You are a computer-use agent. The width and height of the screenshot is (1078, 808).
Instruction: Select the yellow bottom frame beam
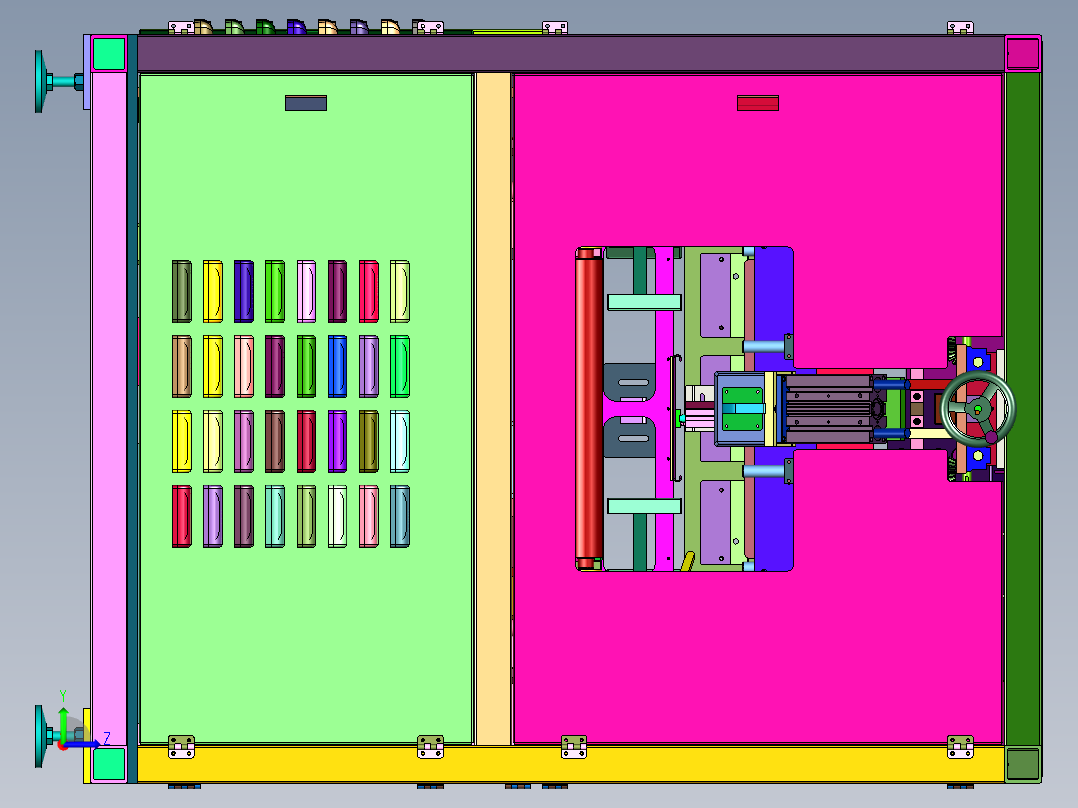pos(571,765)
